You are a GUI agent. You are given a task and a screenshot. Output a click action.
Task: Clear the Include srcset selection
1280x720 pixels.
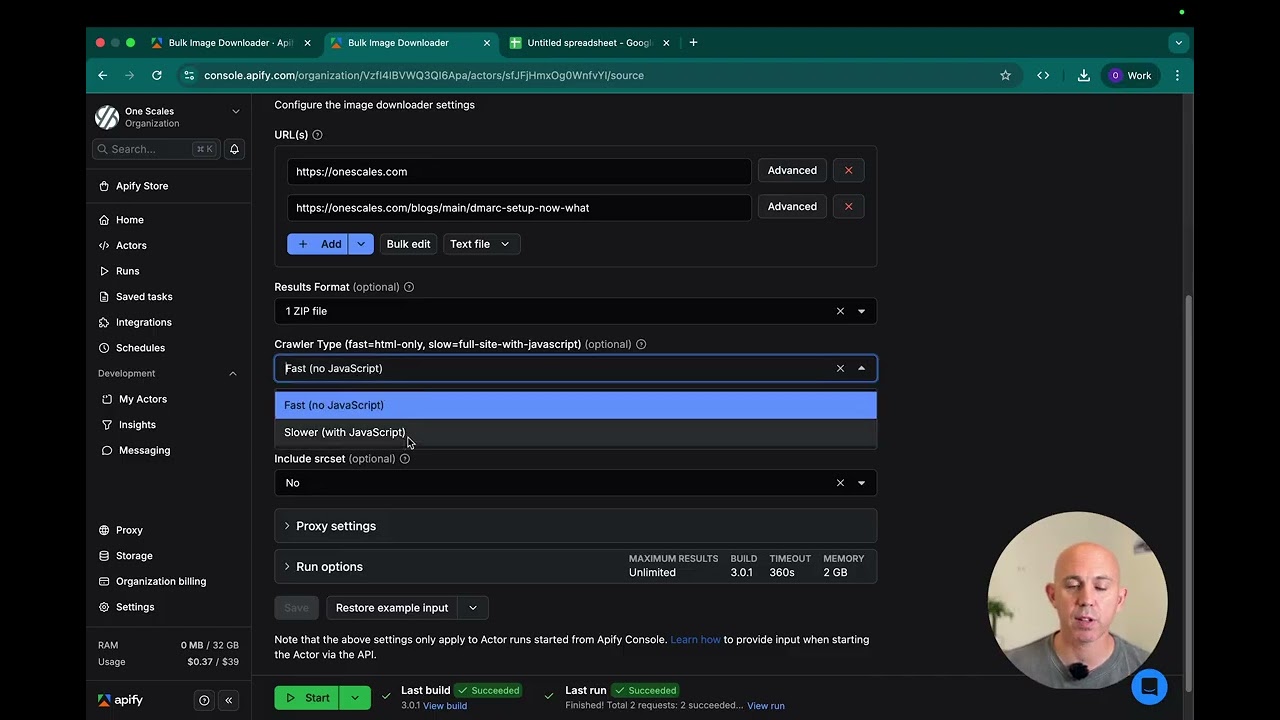(840, 483)
